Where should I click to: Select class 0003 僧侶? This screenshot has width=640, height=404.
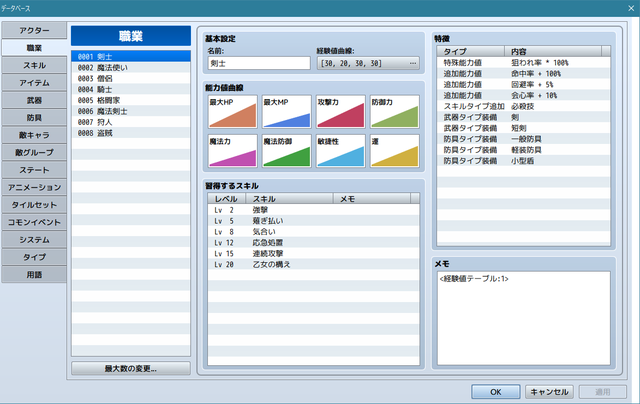point(131,78)
